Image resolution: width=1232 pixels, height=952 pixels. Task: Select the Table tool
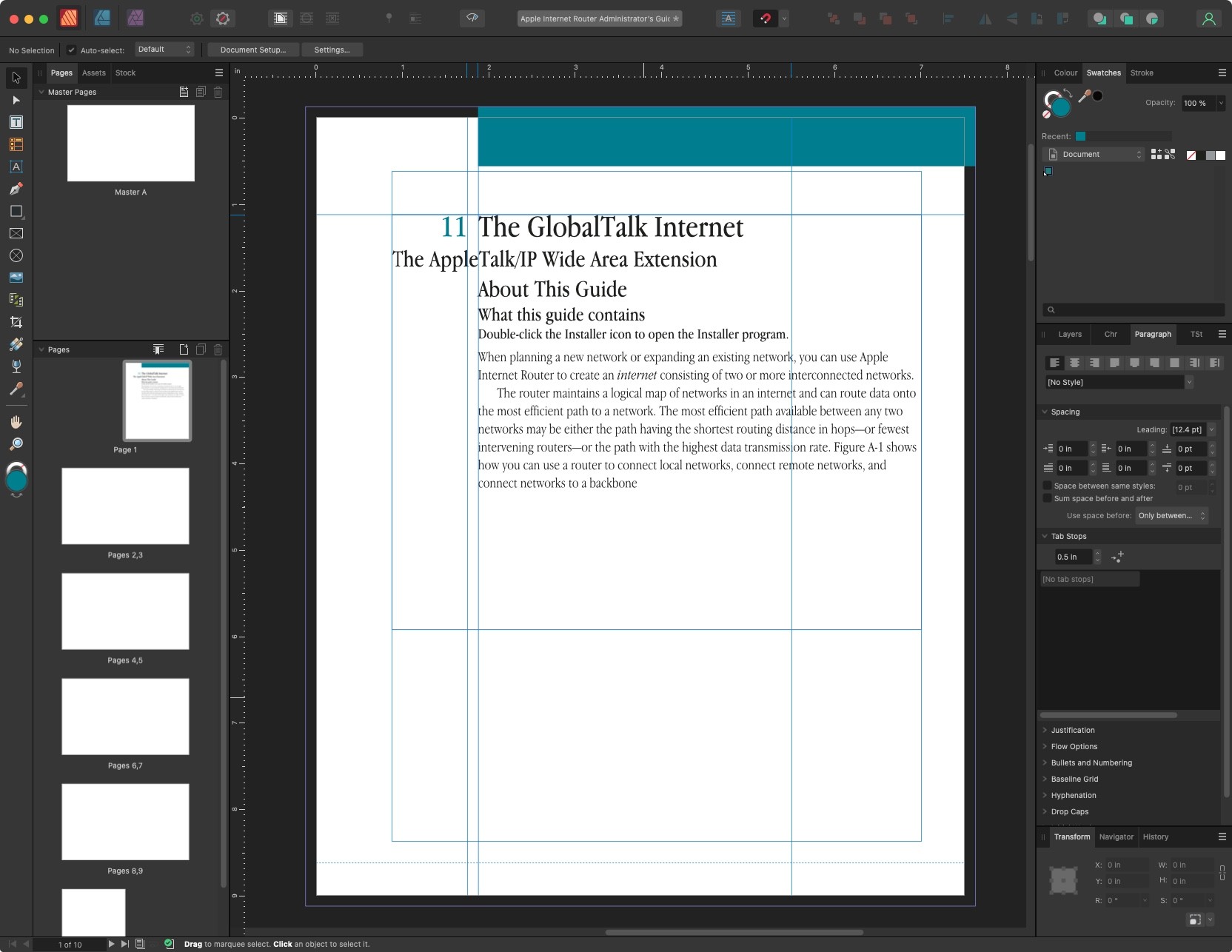point(16,144)
